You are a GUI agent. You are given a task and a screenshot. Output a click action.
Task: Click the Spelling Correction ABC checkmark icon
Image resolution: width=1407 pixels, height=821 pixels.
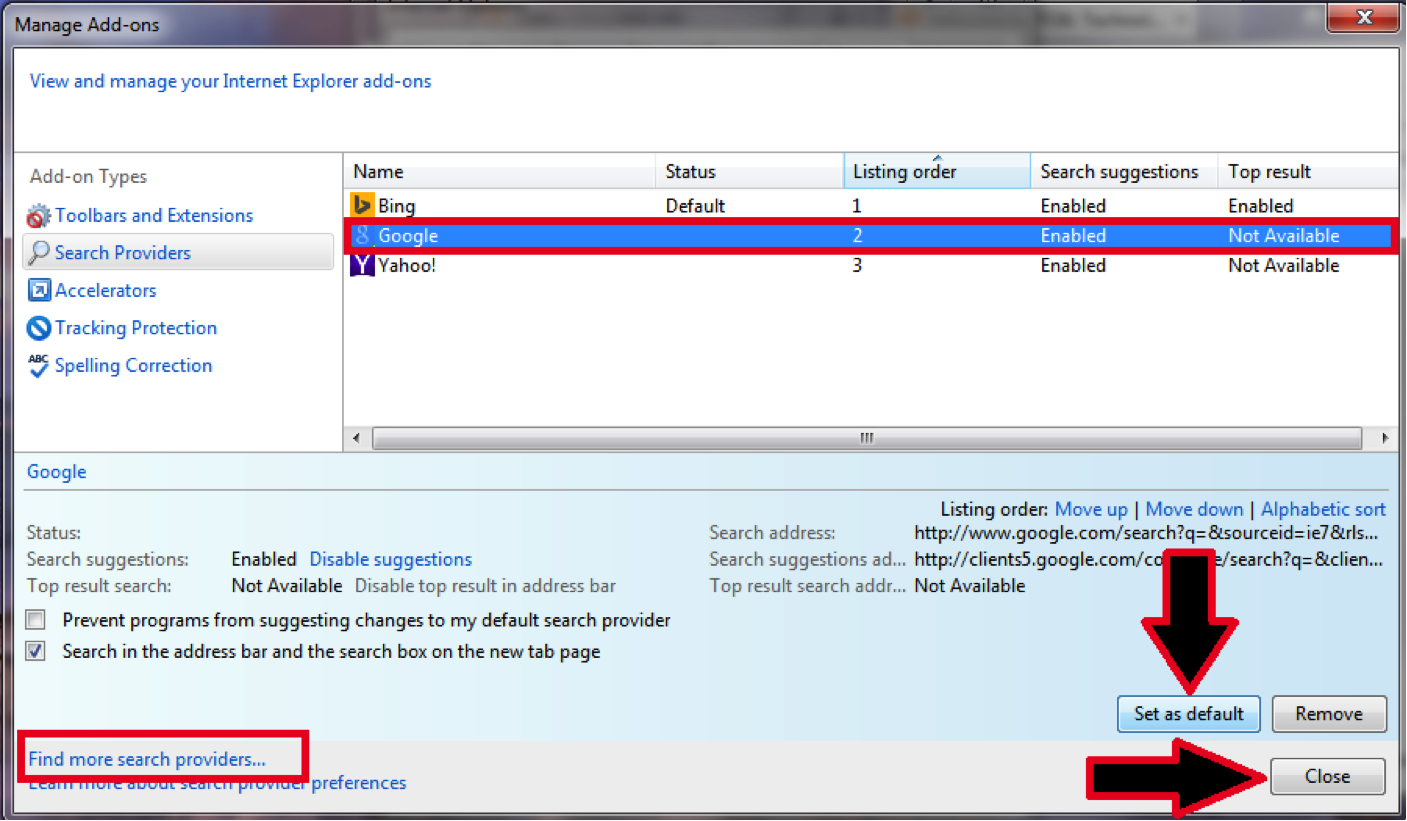point(39,365)
